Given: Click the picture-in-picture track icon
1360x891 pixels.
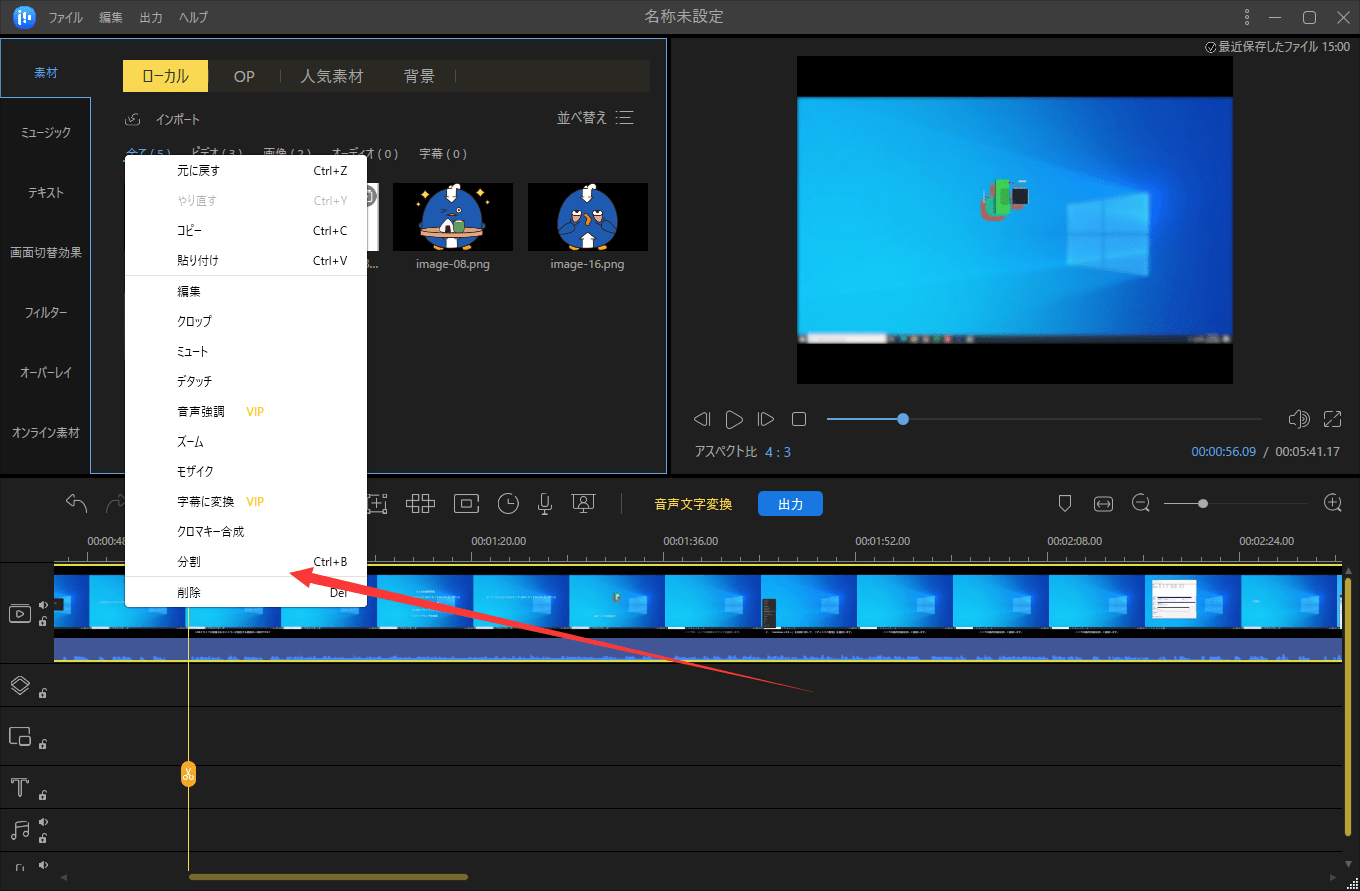Looking at the screenshot, I should tap(20, 737).
